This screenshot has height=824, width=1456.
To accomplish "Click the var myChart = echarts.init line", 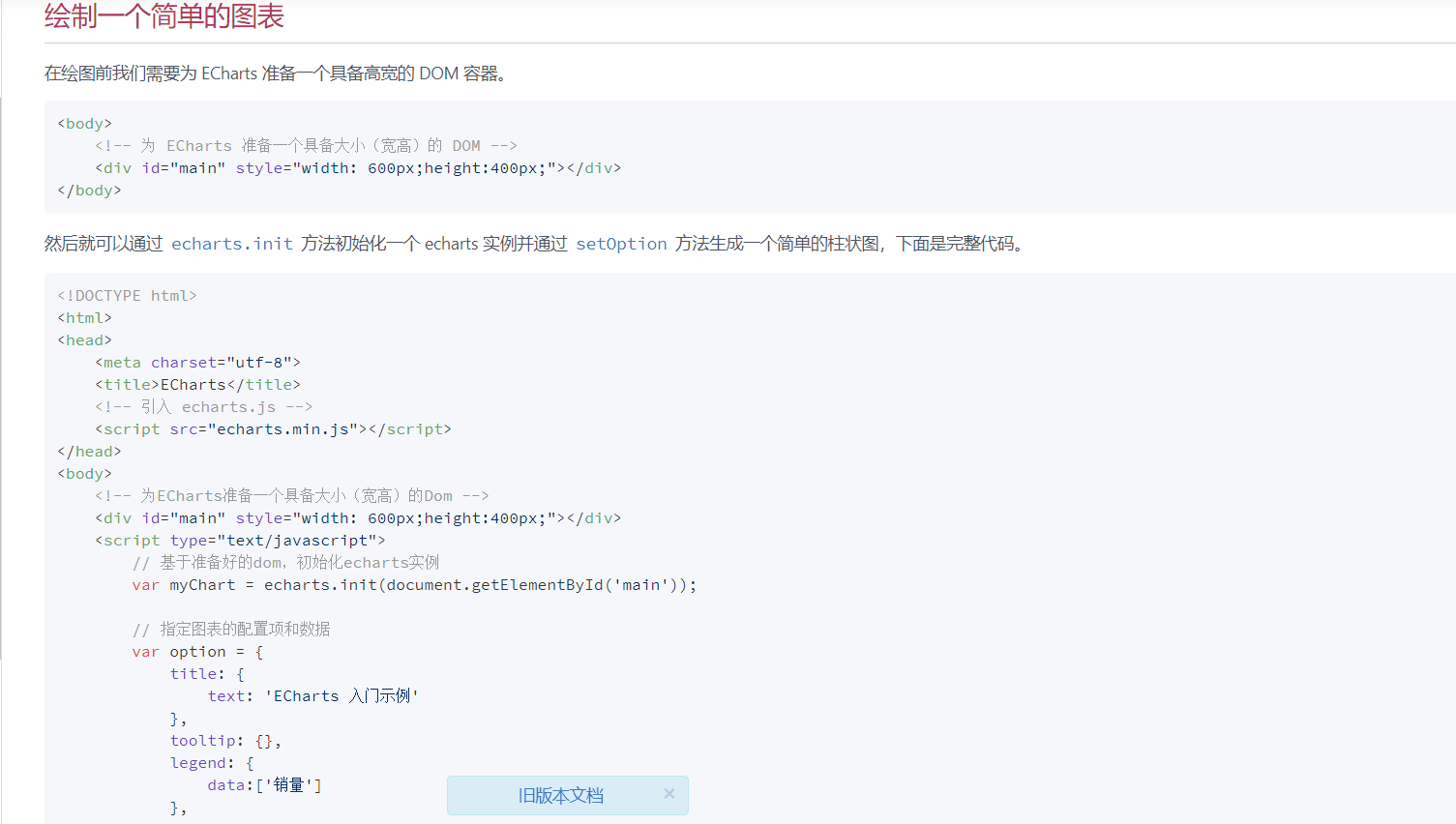I will [x=414, y=585].
